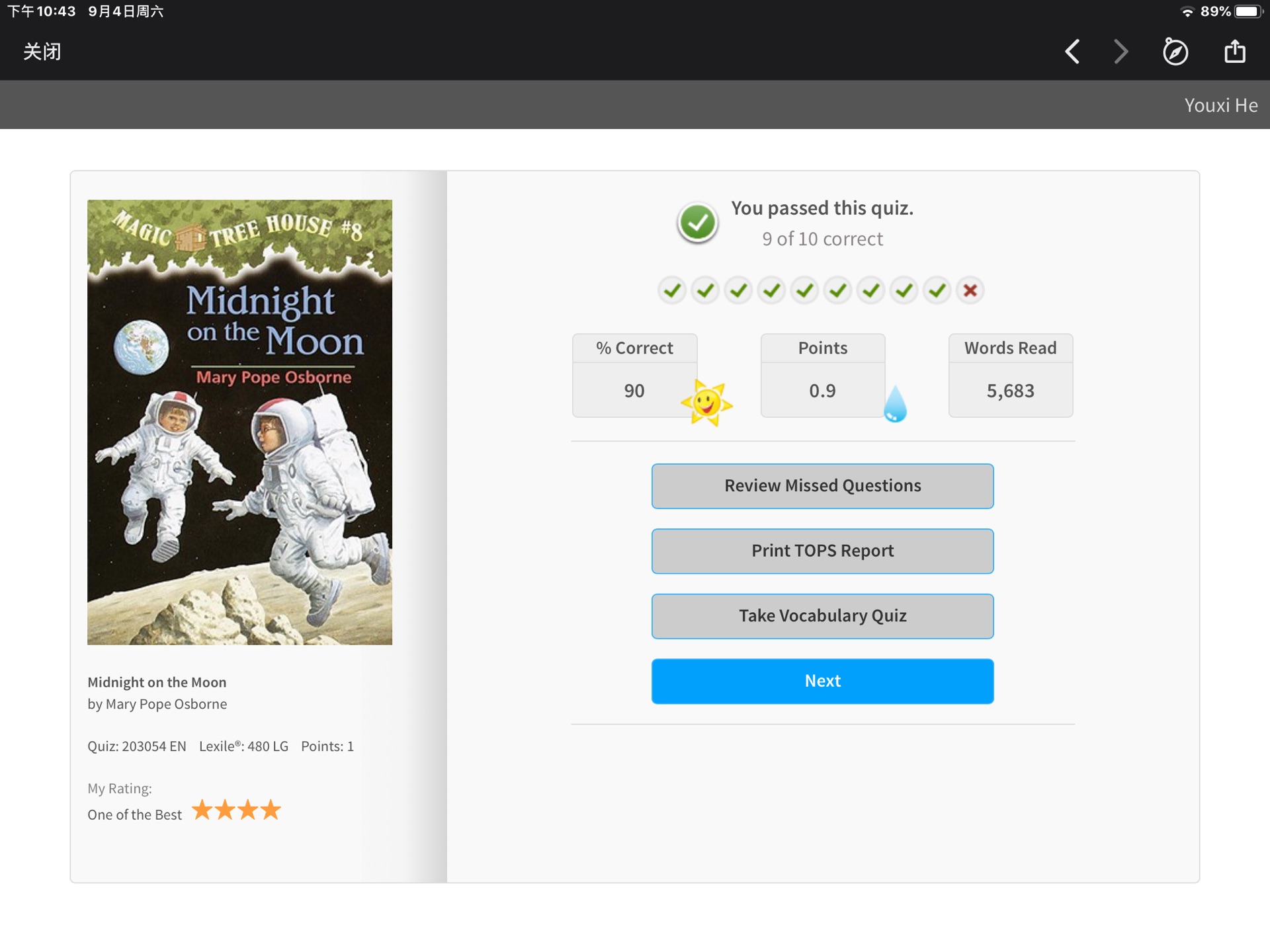Click the smiling sun icon
The height and width of the screenshot is (952, 1270).
tap(706, 402)
